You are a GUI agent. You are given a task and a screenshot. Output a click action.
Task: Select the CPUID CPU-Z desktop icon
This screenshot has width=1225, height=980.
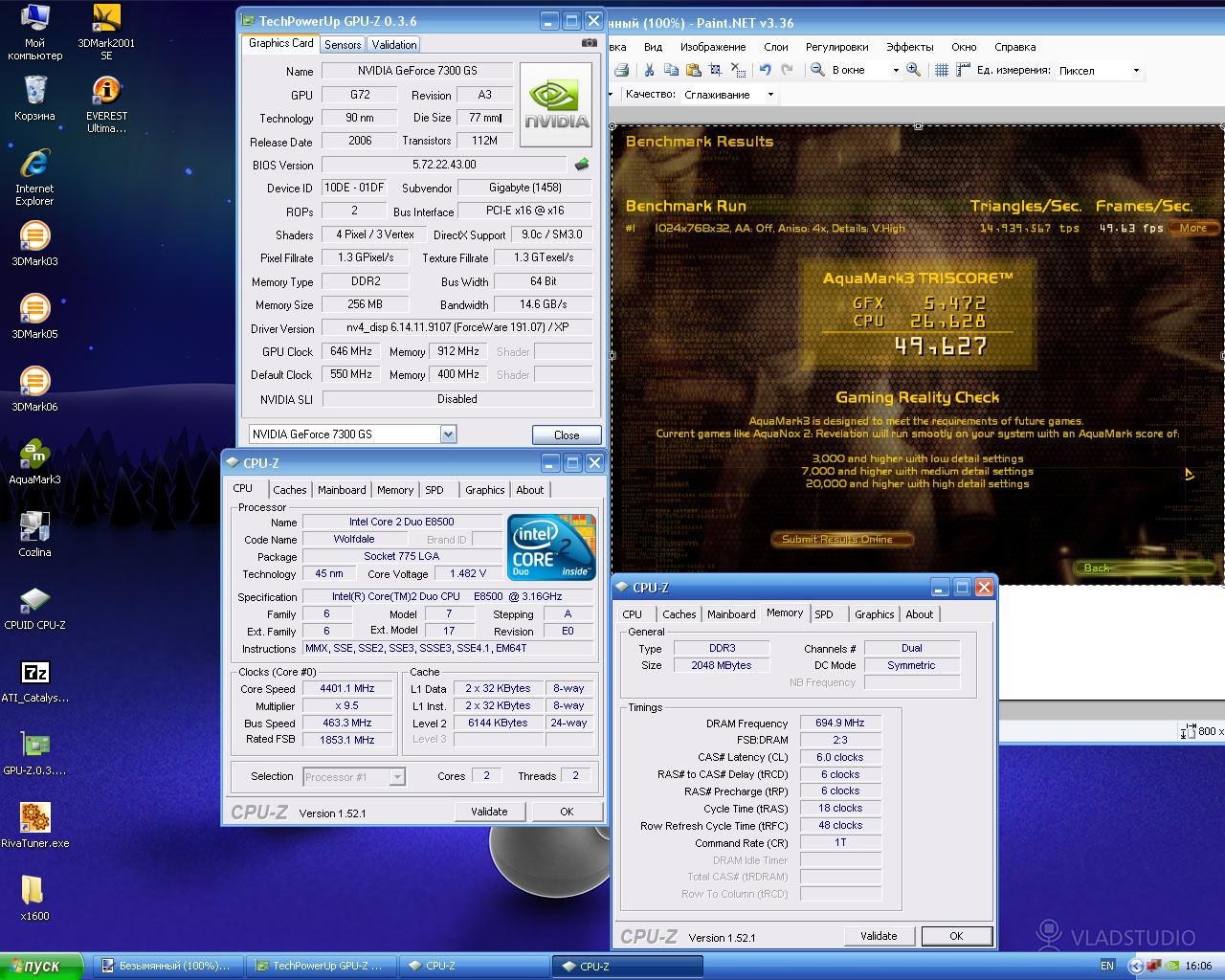(34, 609)
